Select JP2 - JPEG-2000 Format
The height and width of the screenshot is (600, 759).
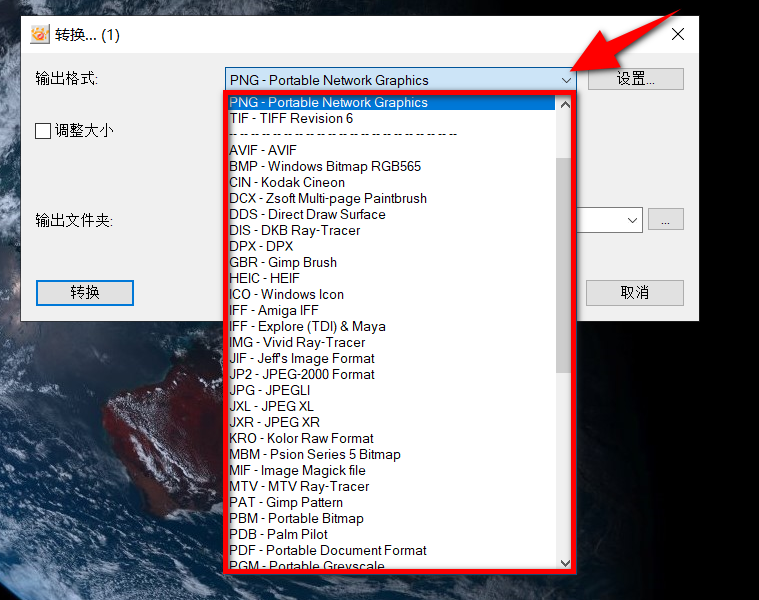click(x=302, y=375)
